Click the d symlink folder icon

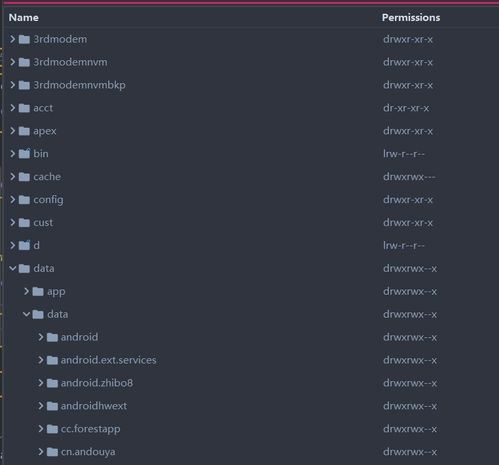(x=24, y=245)
